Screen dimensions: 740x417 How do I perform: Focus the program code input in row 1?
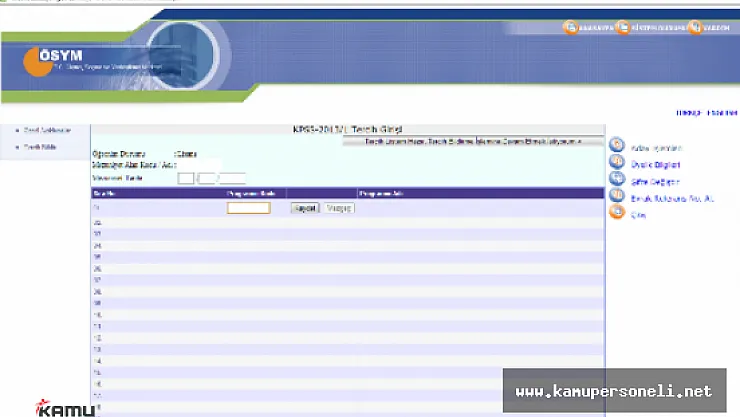click(248, 208)
